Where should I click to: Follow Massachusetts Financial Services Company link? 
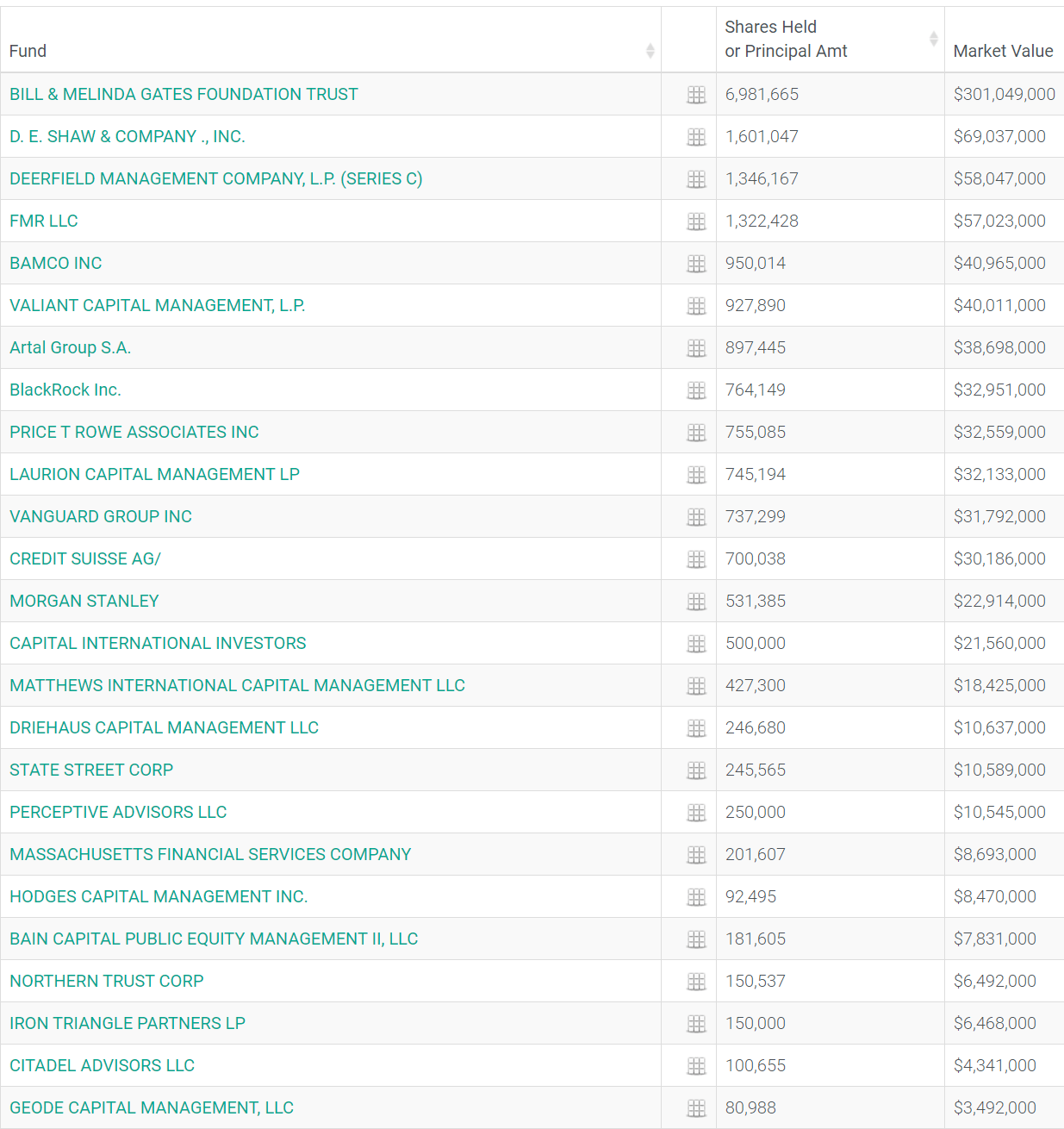[x=210, y=854]
